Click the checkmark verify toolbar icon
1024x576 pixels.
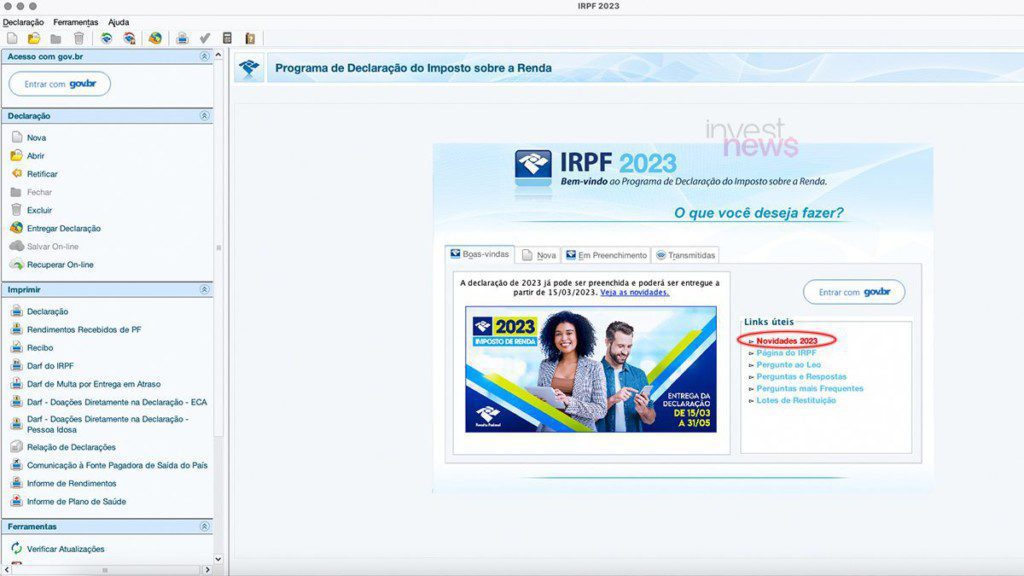tap(205, 39)
